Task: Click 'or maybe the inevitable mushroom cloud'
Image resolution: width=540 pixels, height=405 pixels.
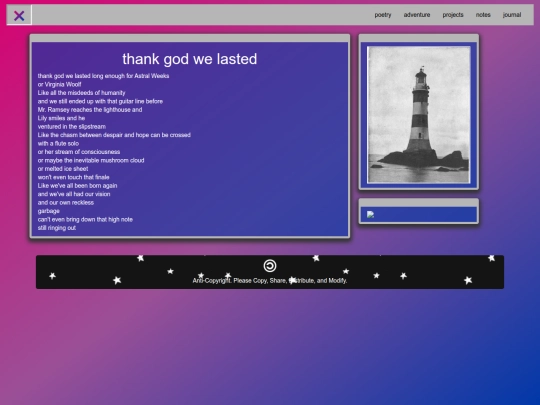Action: tap(91, 160)
